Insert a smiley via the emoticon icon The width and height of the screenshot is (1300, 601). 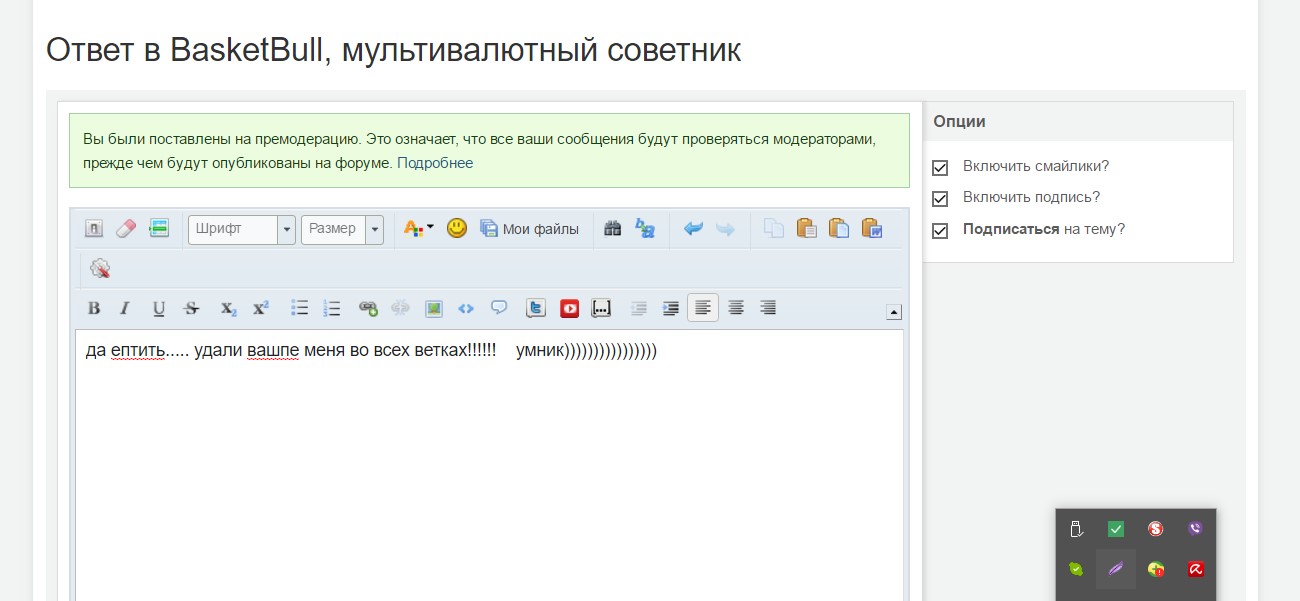click(x=457, y=229)
